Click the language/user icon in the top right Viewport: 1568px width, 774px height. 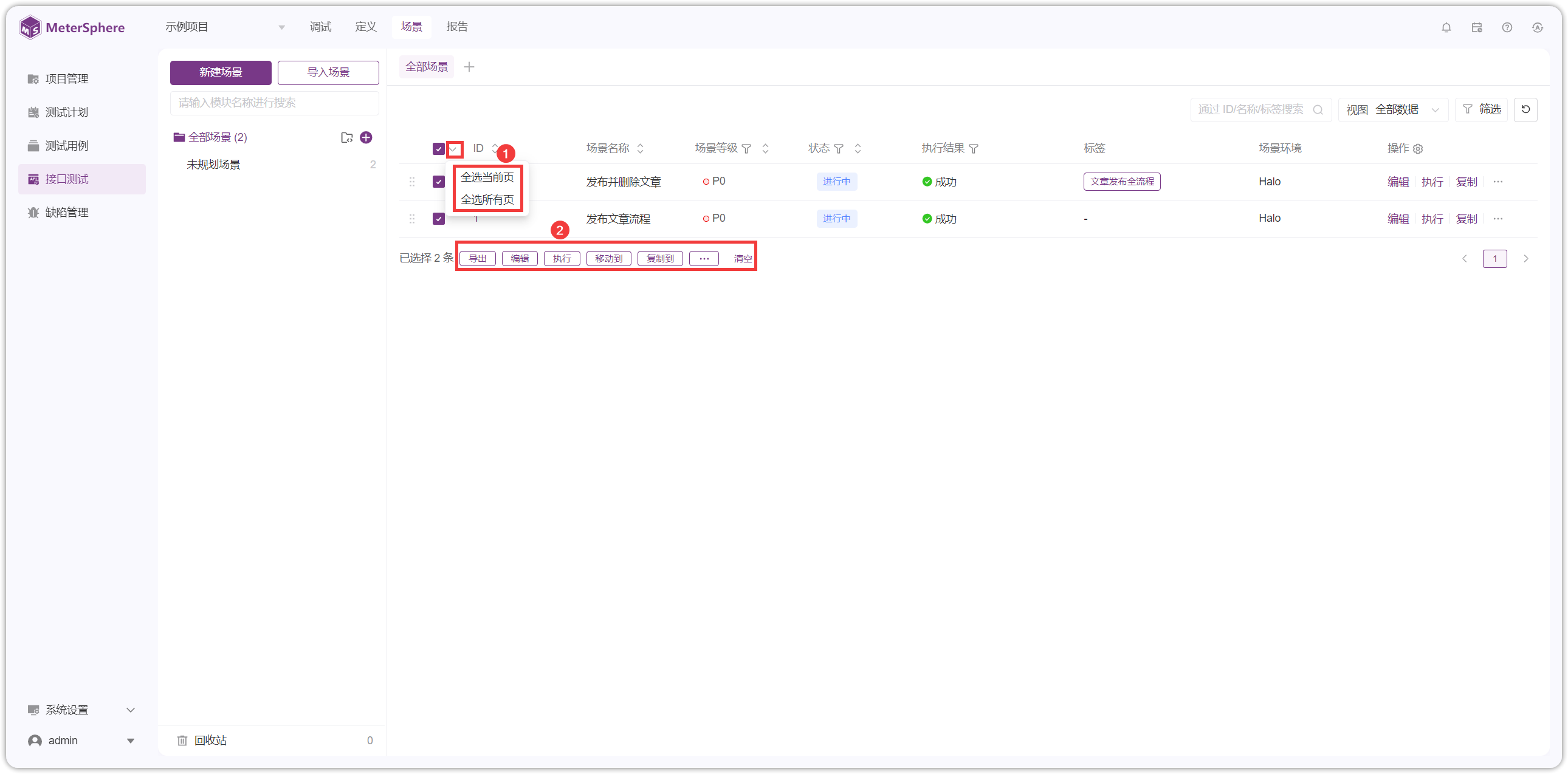click(x=1538, y=27)
